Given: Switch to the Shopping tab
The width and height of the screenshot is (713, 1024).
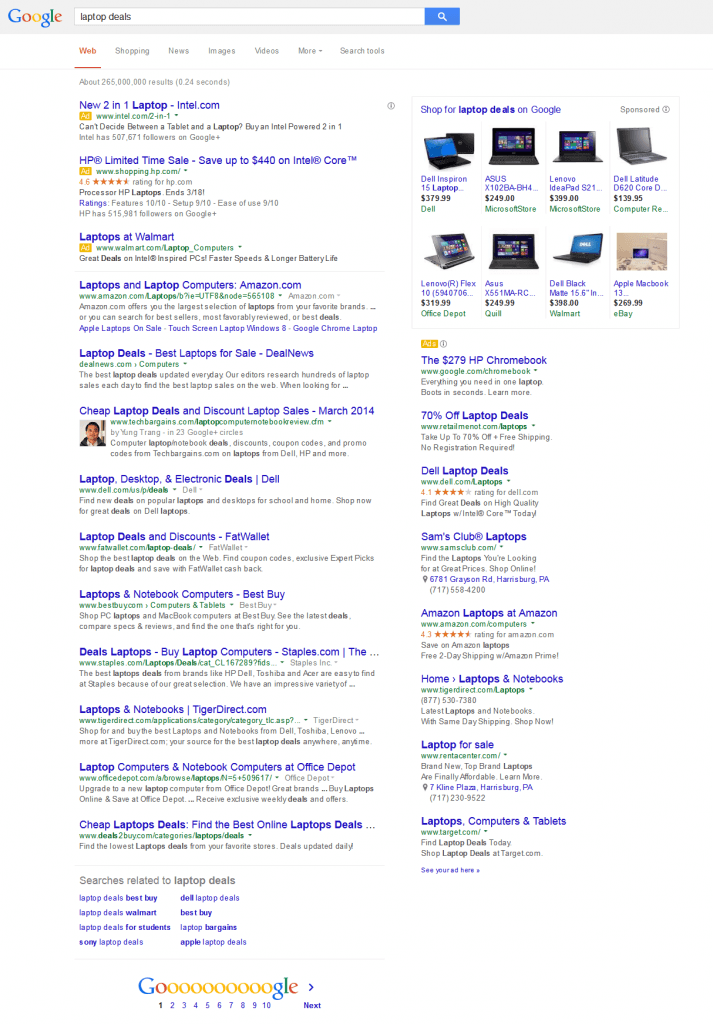Looking at the screenshot, I should click(x=132, y=51).
